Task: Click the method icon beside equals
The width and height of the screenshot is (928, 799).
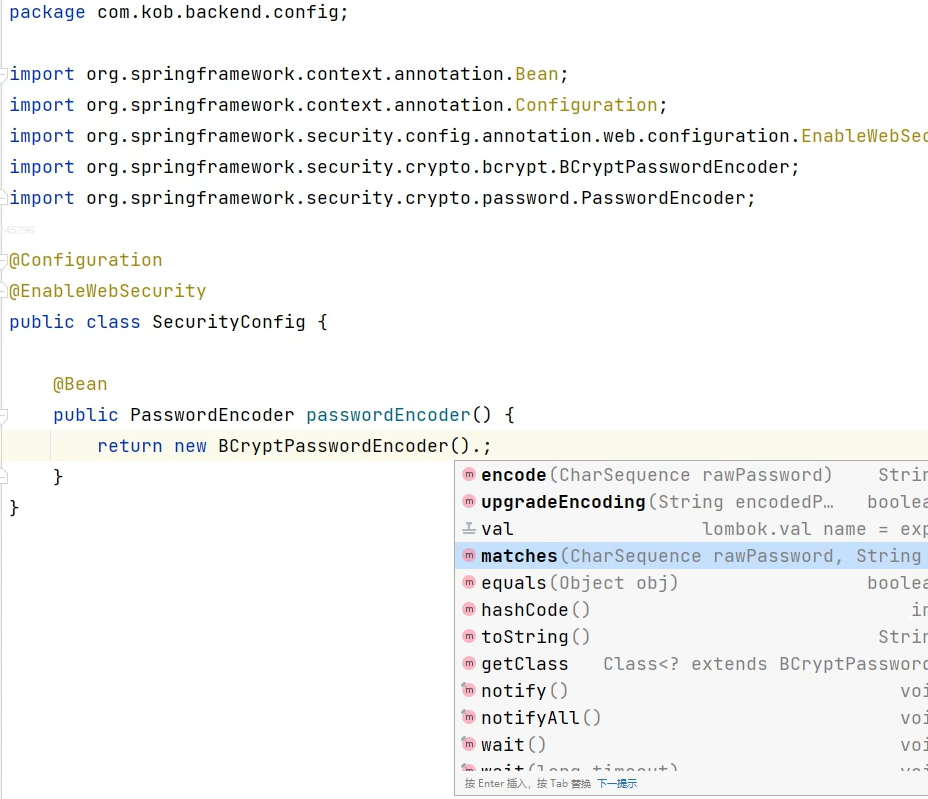Action: (x=469, y=582)
